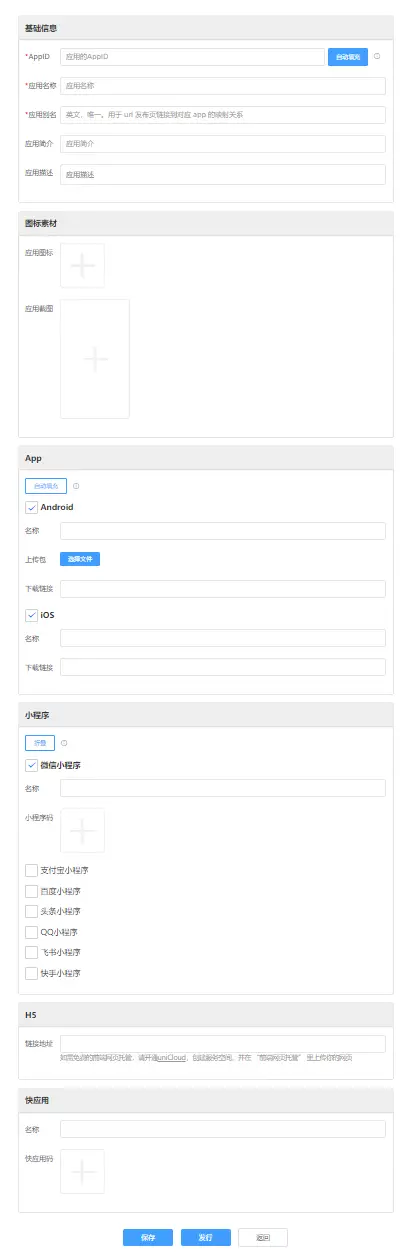The image size is (411, 1254).
Task: Enable the 支付宝小程序 checkbox
Action: click(31, 870)
